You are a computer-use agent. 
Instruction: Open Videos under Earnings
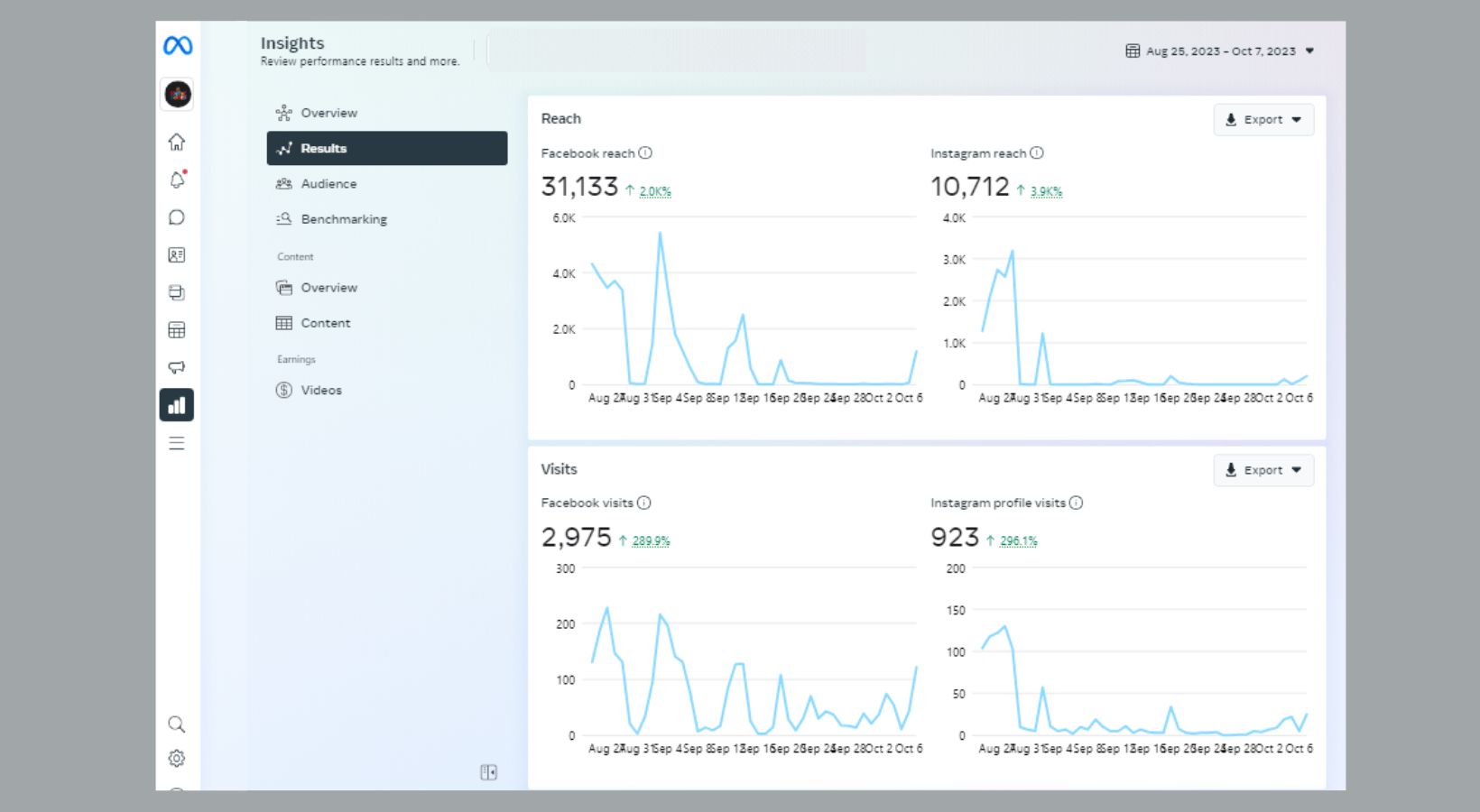click(320, 391)
